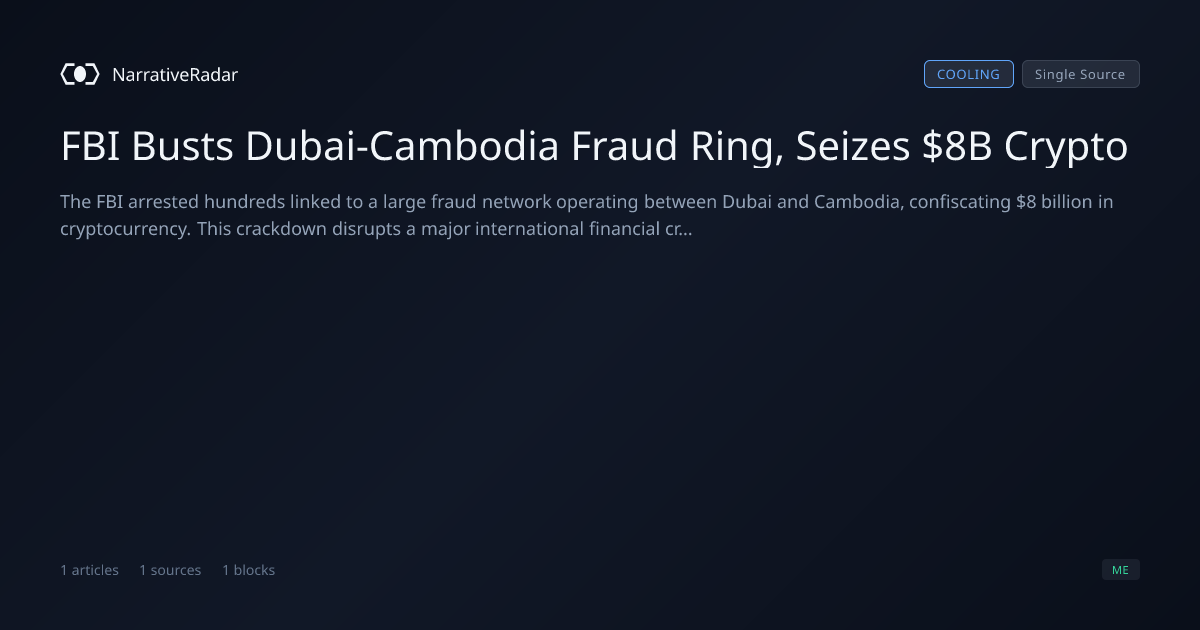Show the 1 blocks count
Viewport: 1200px width, 630px height.
(x=248, y=570)
